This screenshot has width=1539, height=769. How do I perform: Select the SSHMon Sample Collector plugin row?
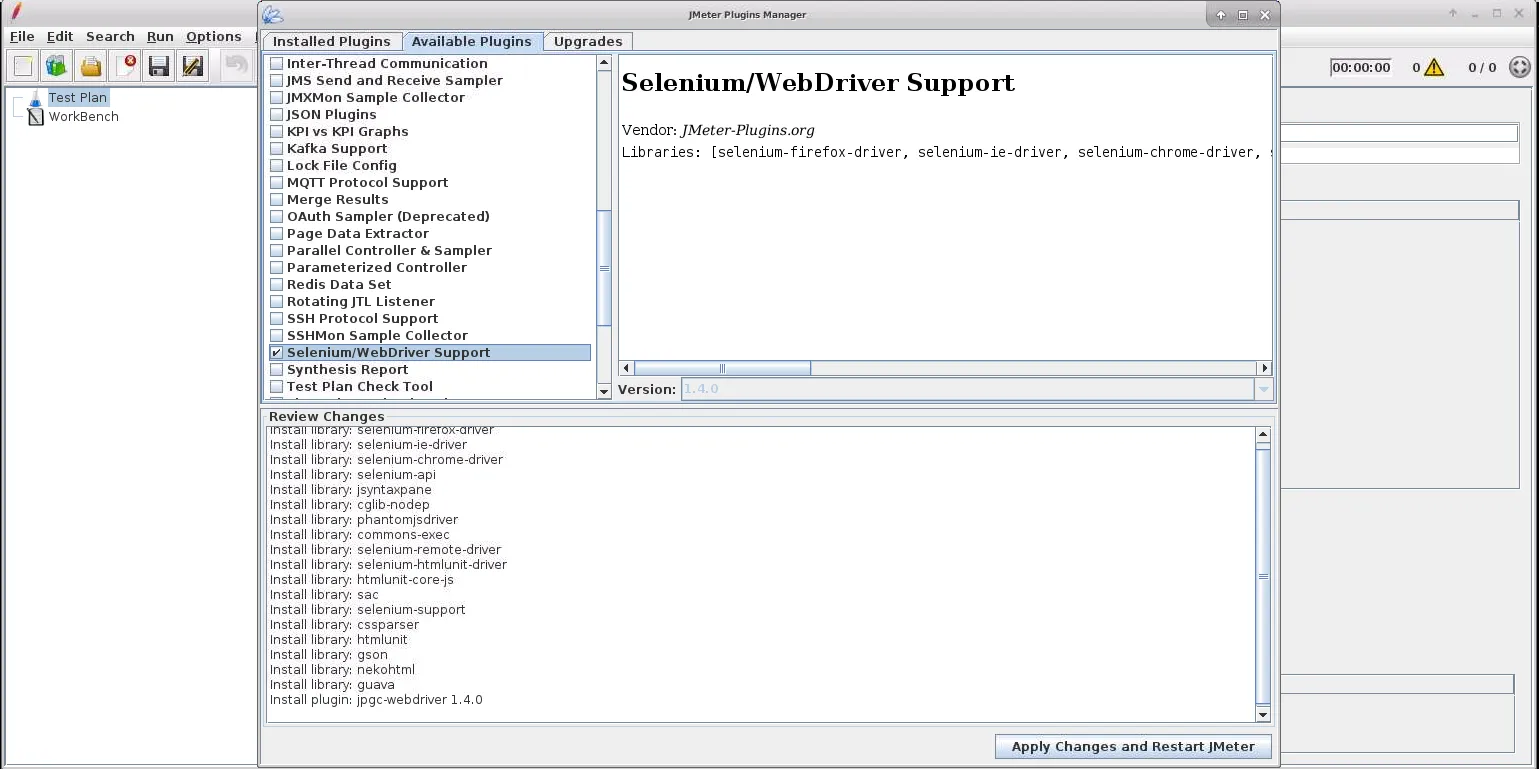point(430,336)
